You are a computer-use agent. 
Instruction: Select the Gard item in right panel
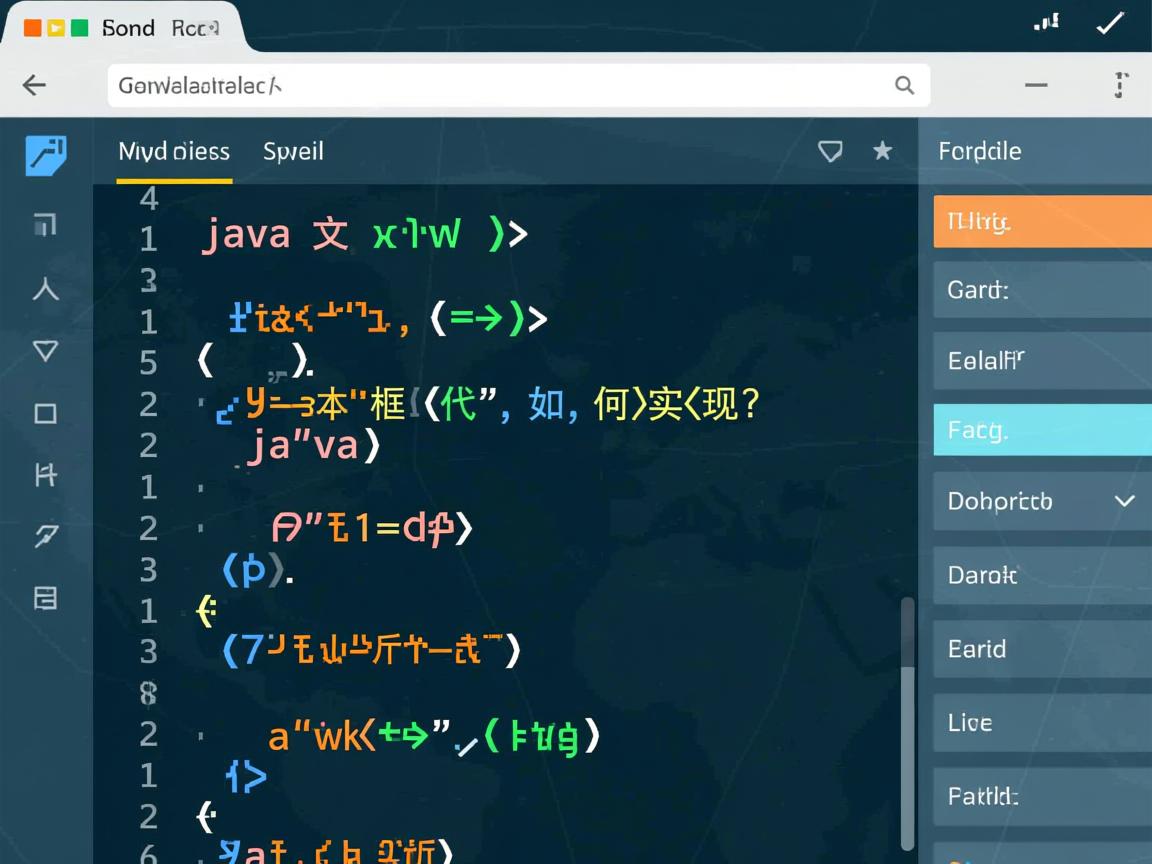tap(1042, 290)
